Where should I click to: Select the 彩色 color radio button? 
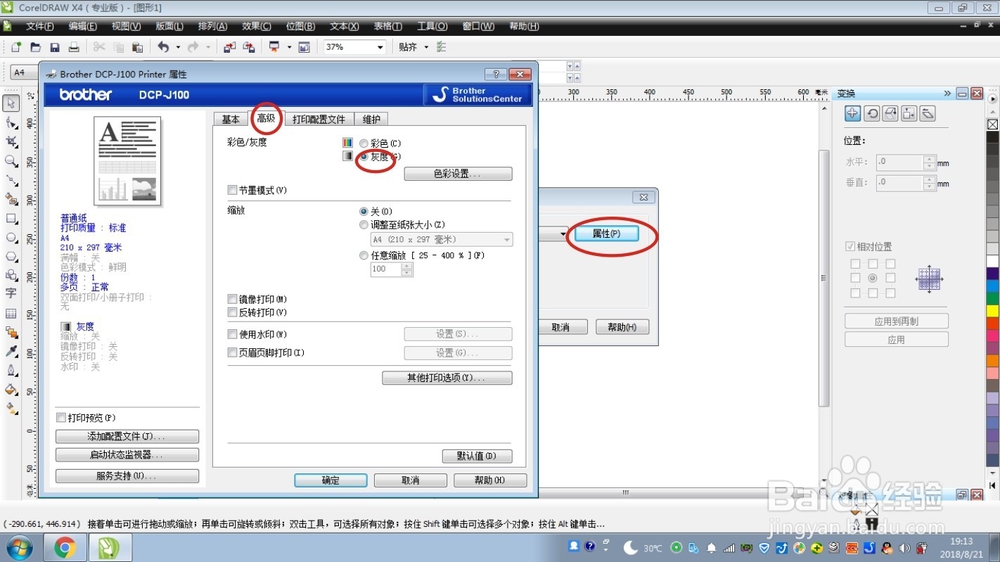[x=364, y=144]
